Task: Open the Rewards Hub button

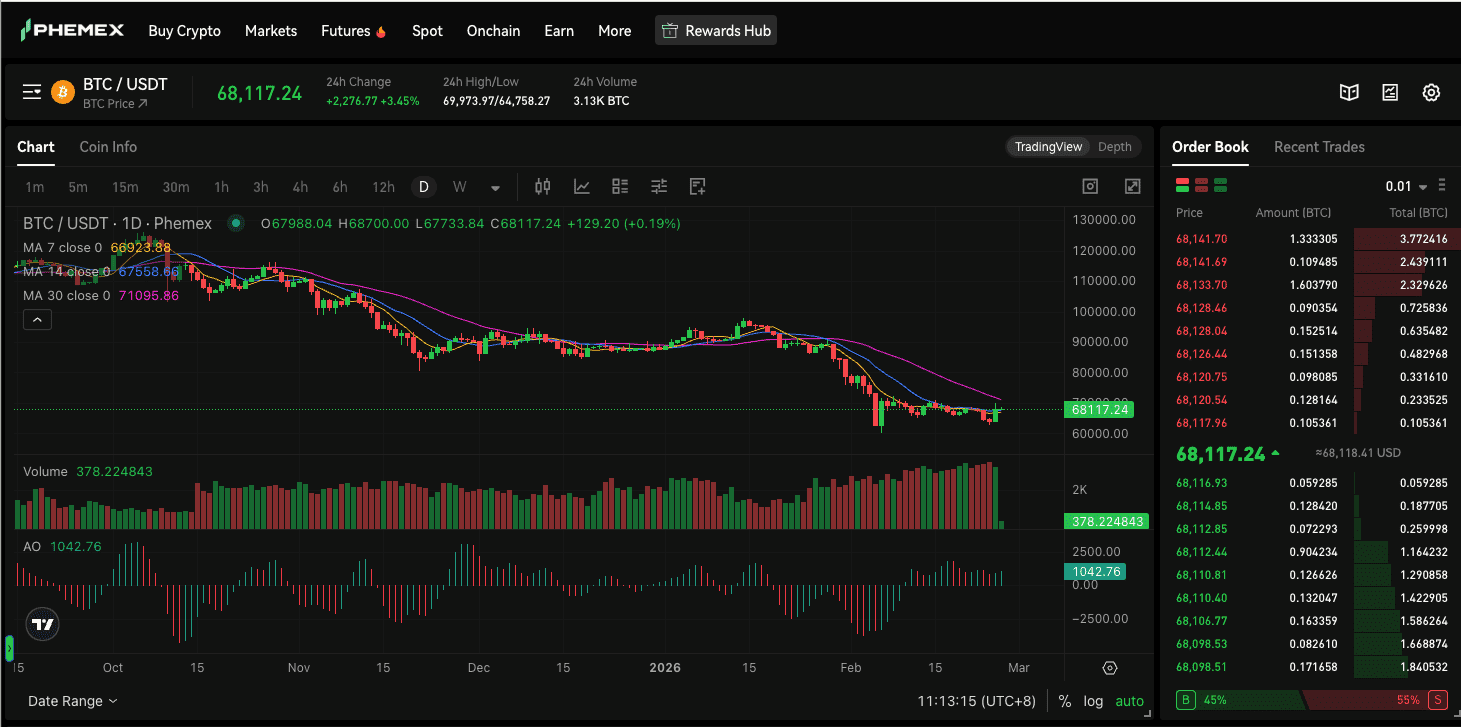Action: click(x=716, y=31)
